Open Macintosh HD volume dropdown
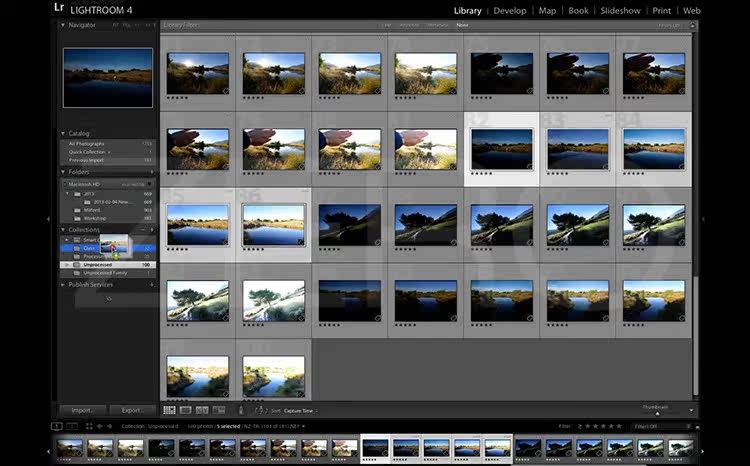The image size is (750, 466). 149,184
